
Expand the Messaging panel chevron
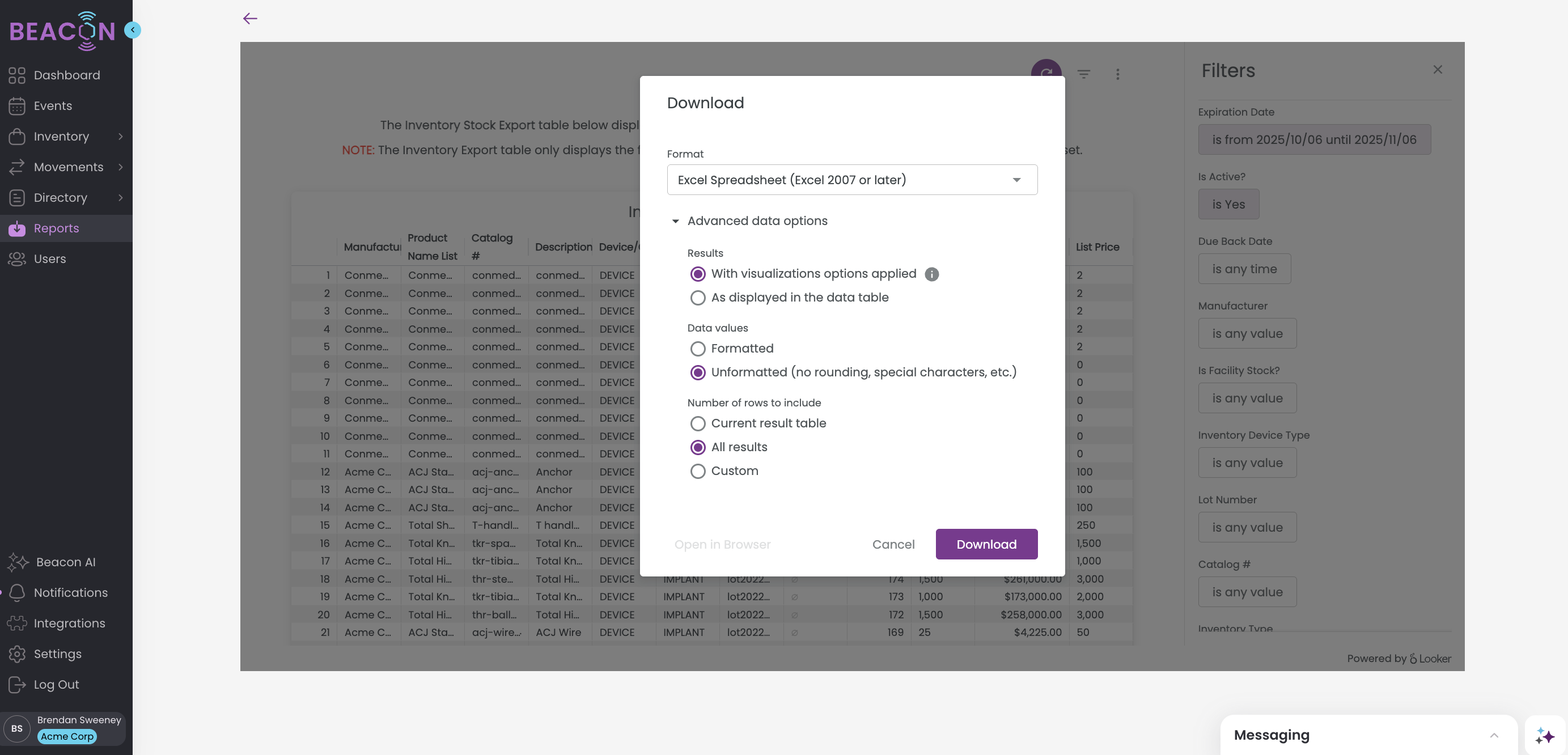(1494, 736)
